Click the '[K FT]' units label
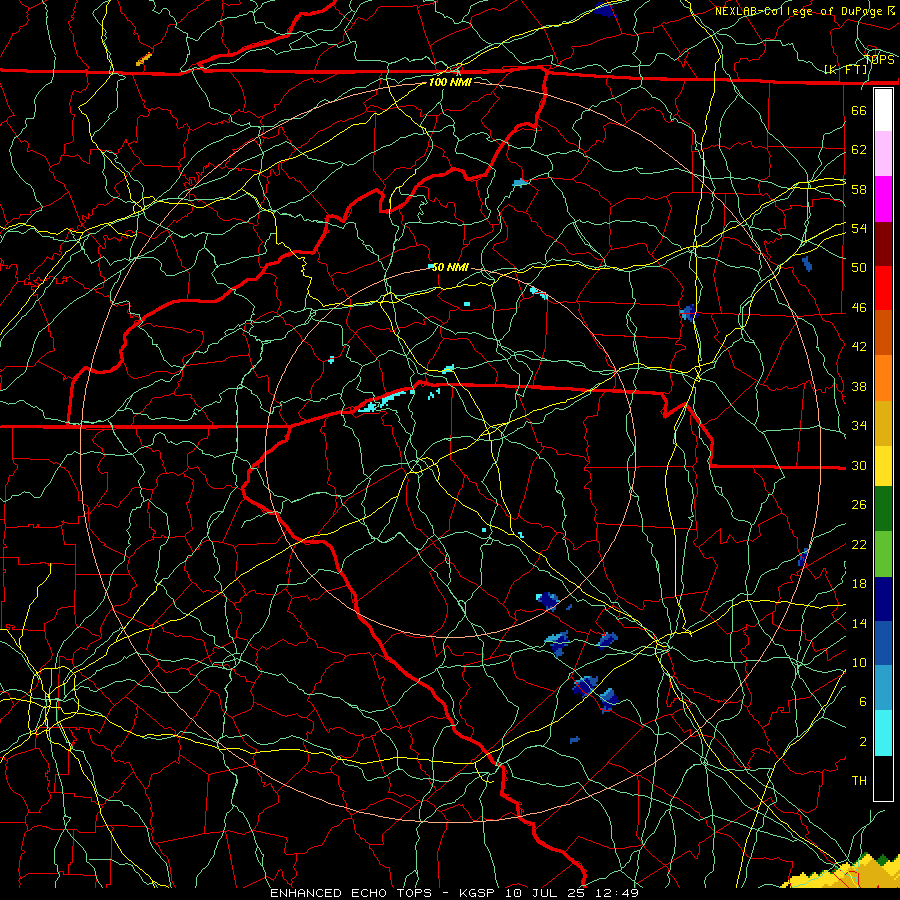Screen dimensions: 900x900 point(846,70)
